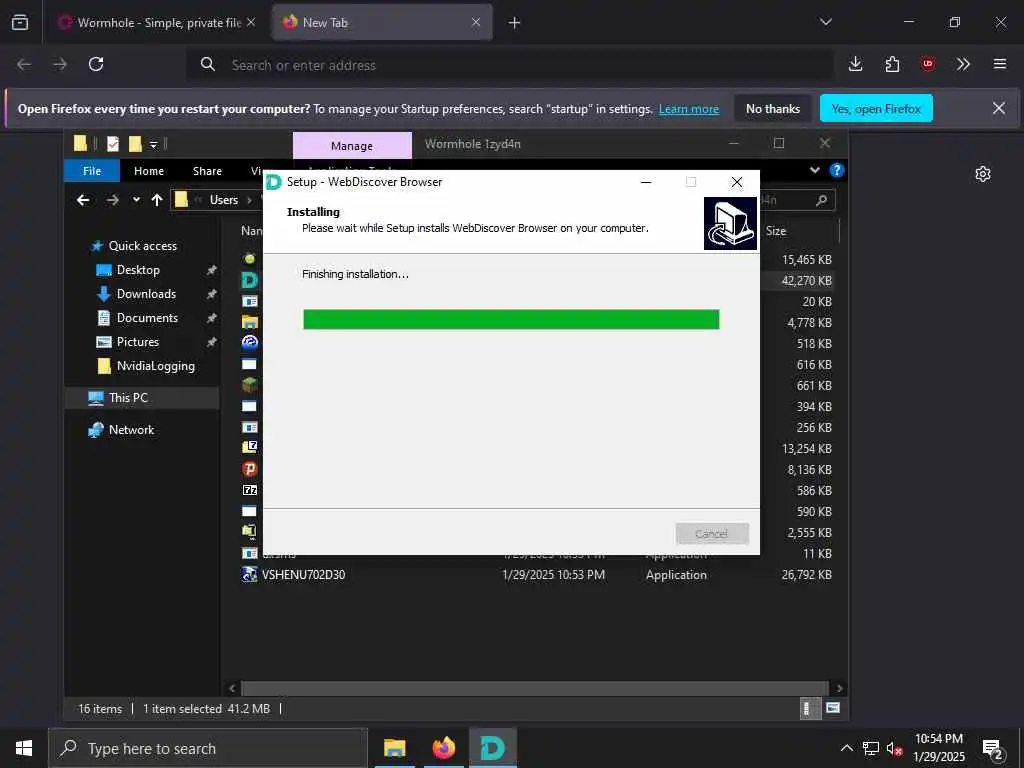This screenshot has width=1024, height=768.
Task: Click the green installation progress bar
Action: tap(511, 319)
